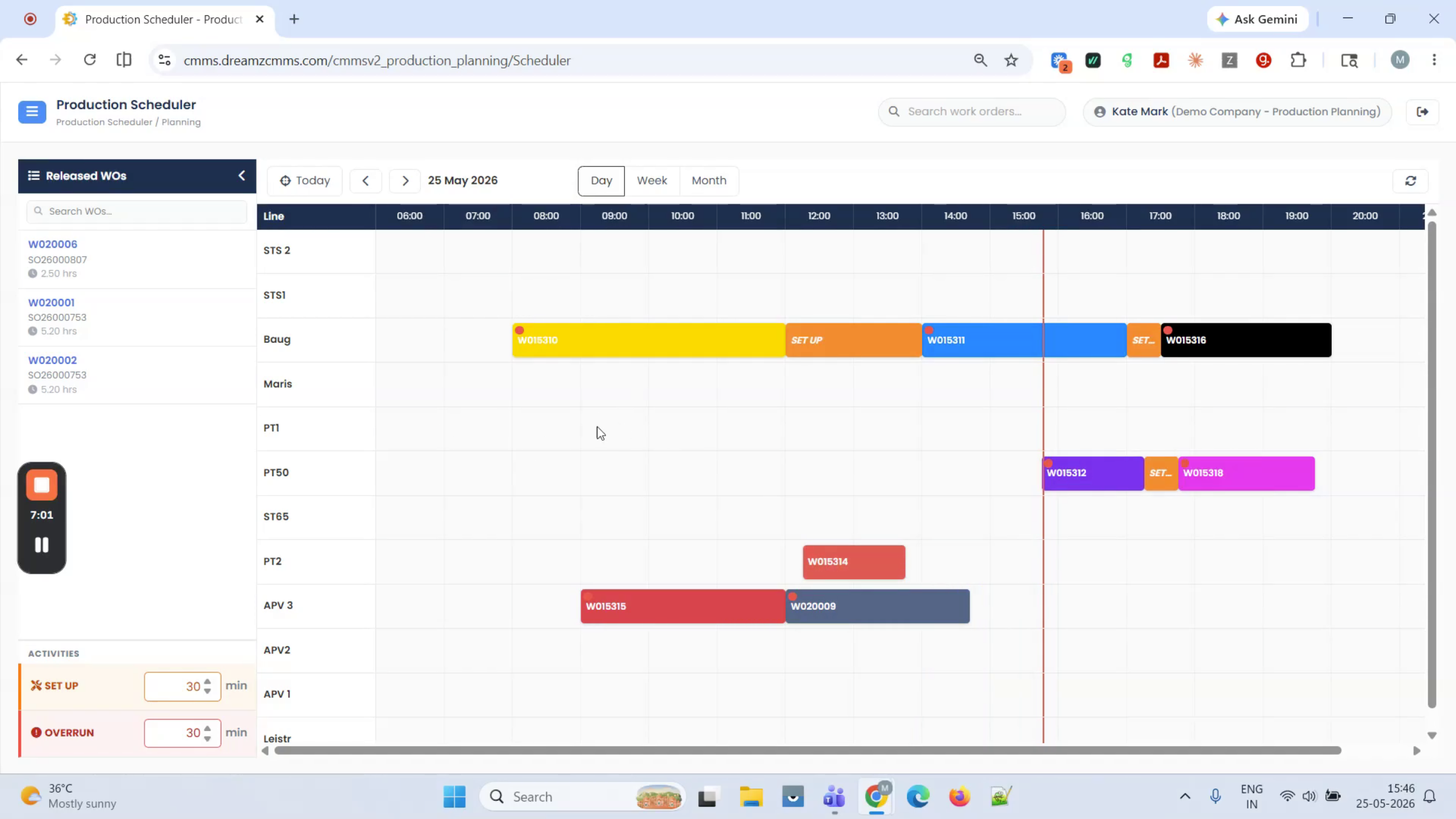Bookmark this page with star icon
Image resolution: width=1456 pixels, height=819 pixels.
coord(1011,60)
